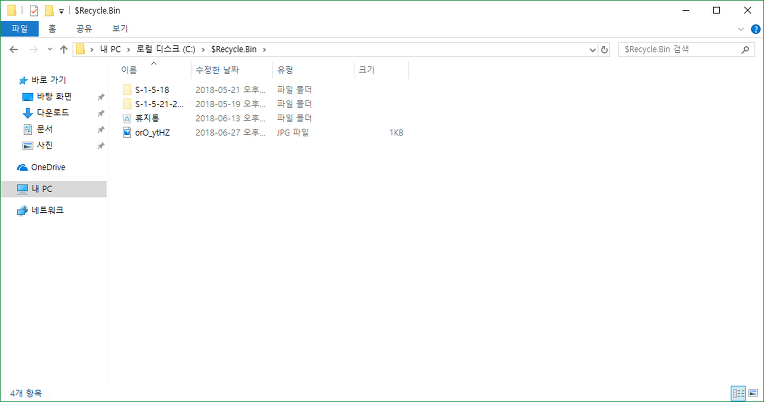Select the 휴지통 recycle bin icon
The height and width of the screenshot is (402, 764).
[x=127, y=118]
